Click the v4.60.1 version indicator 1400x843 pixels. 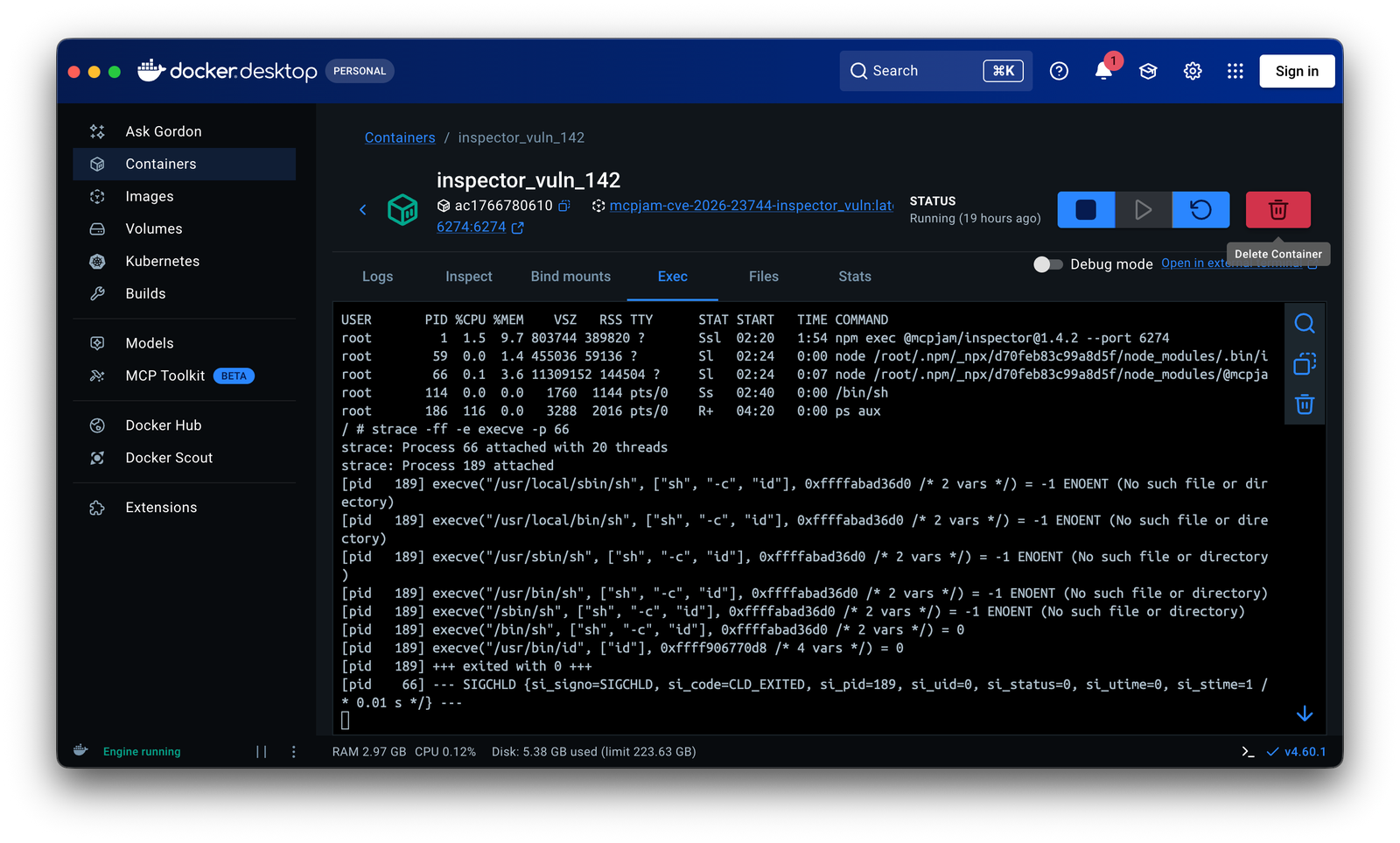[x=1297, y=752]
